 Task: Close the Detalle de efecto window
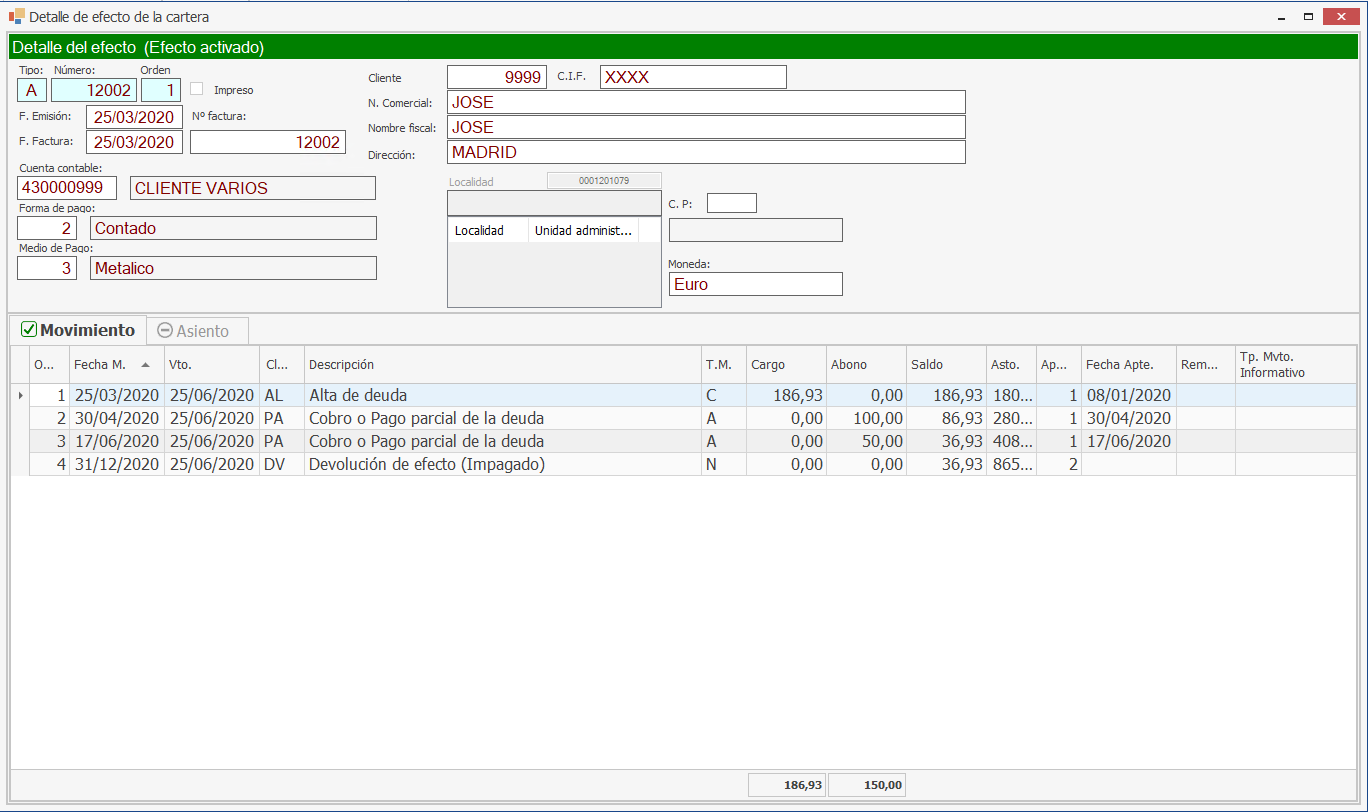(1340, 17)
